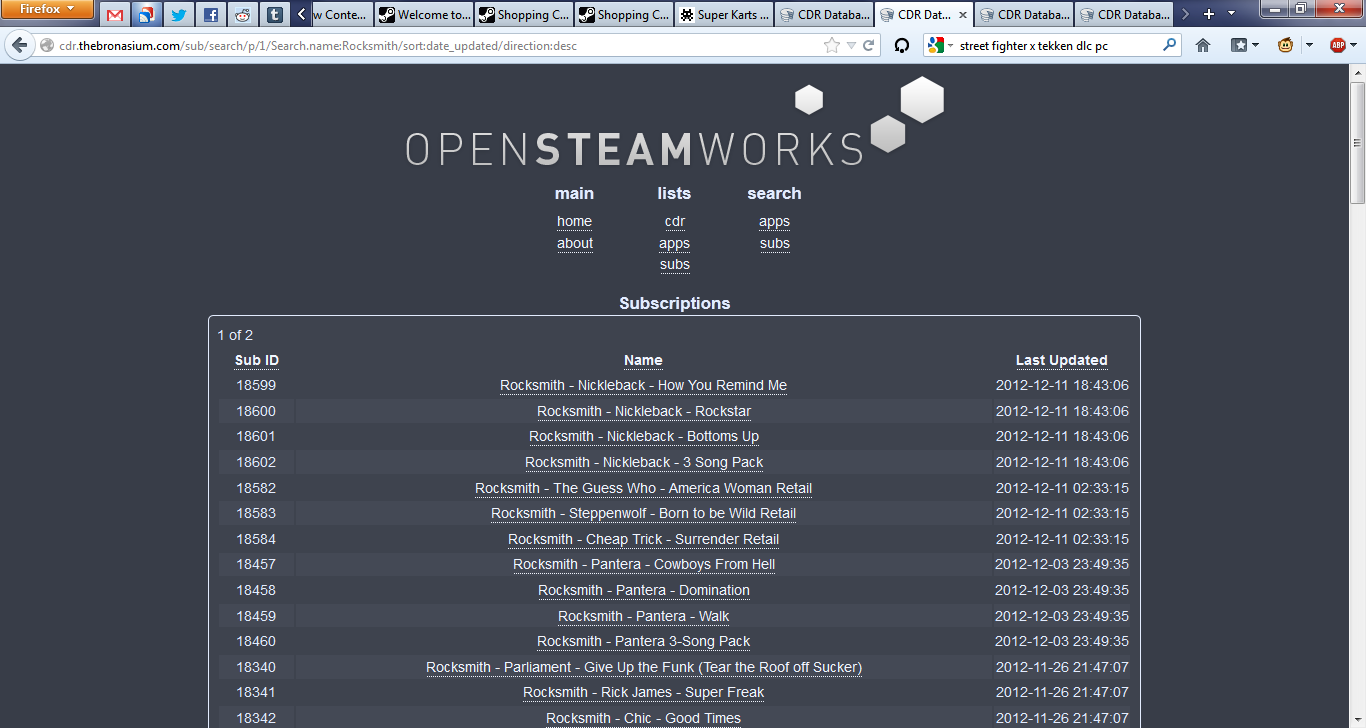Image resolution: width=1366 pixels, height=728 pixels.
Task: Click the Greasemonkey monkey icon
Action: (x=1285, y=46)
